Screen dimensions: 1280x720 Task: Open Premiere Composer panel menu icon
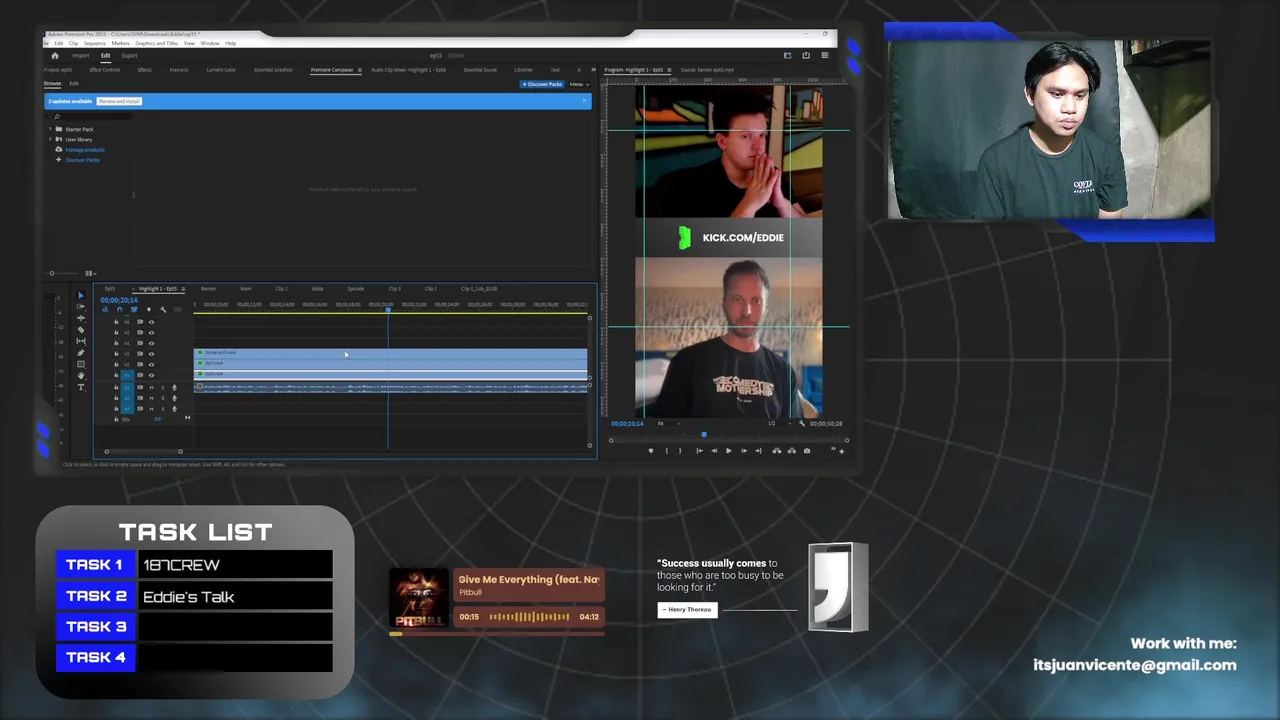tap(360, 70)
